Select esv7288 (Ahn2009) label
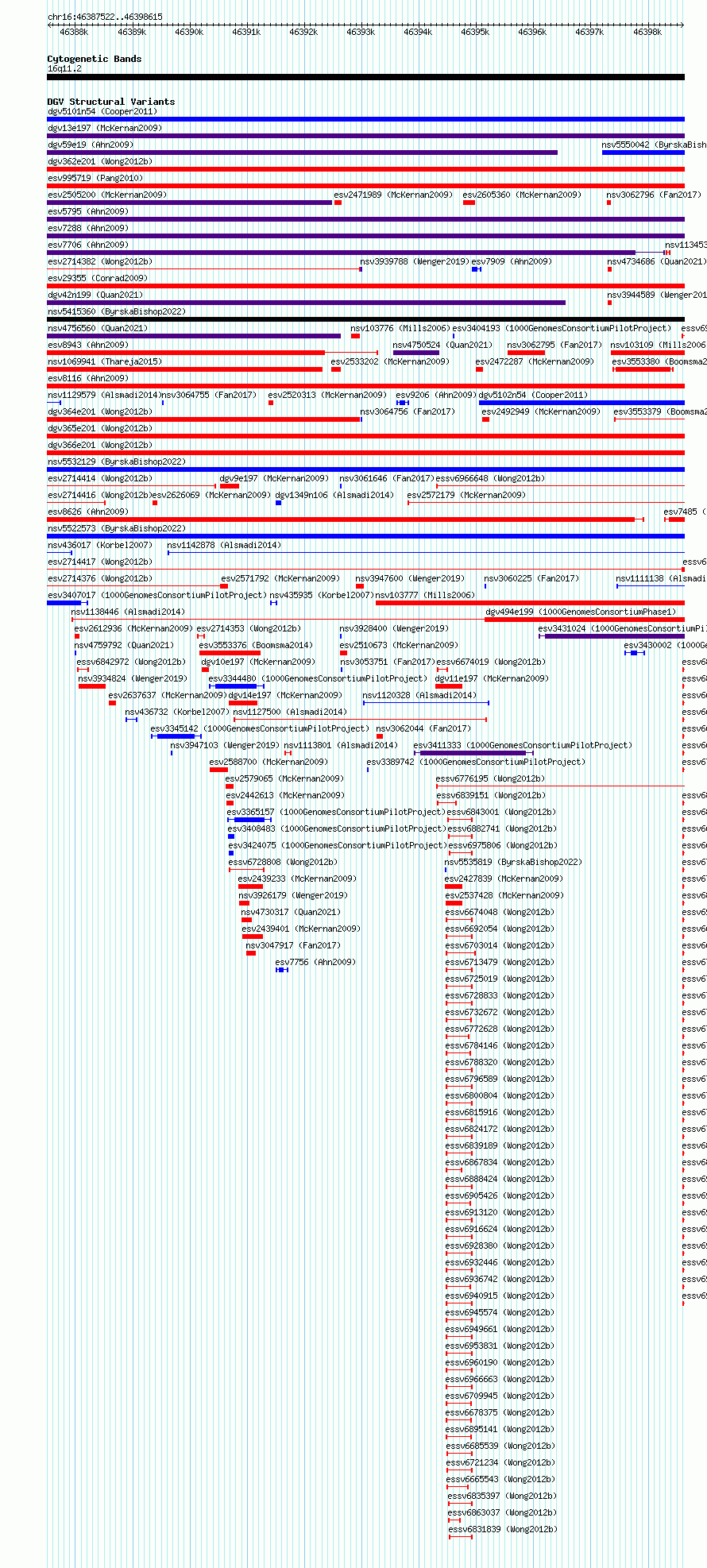Image resolution: width=707 pixels, height=1568 pixels. [x=88, y=228]
